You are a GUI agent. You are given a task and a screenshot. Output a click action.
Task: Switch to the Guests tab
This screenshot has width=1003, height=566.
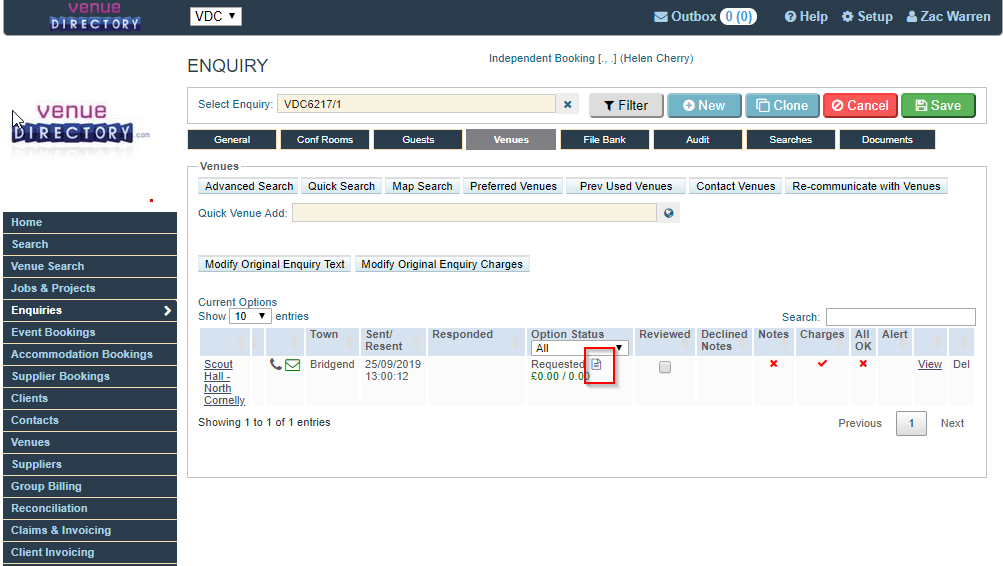pyautogui.click(x=418, y=139)
